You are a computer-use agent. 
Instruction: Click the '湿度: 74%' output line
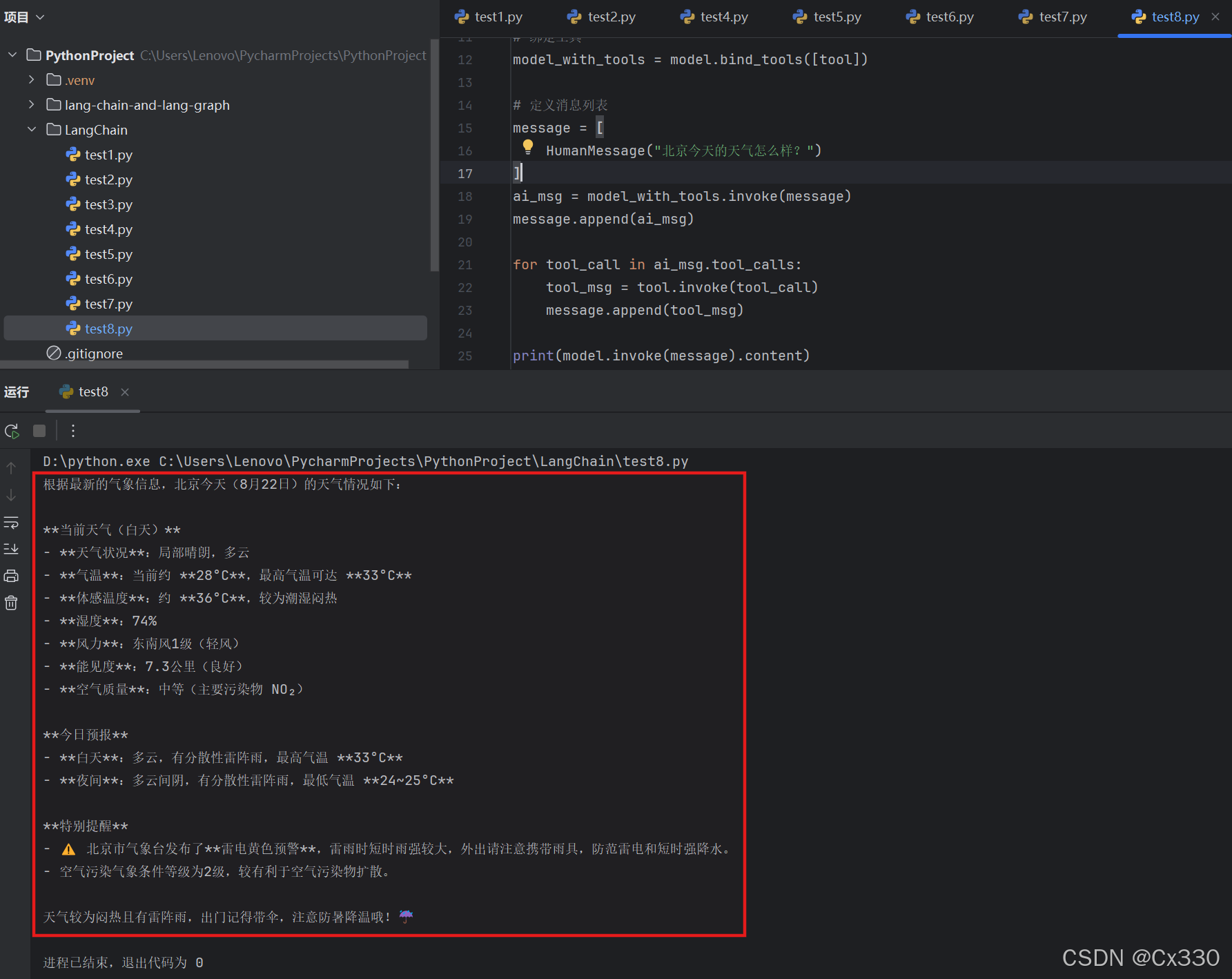100,621
